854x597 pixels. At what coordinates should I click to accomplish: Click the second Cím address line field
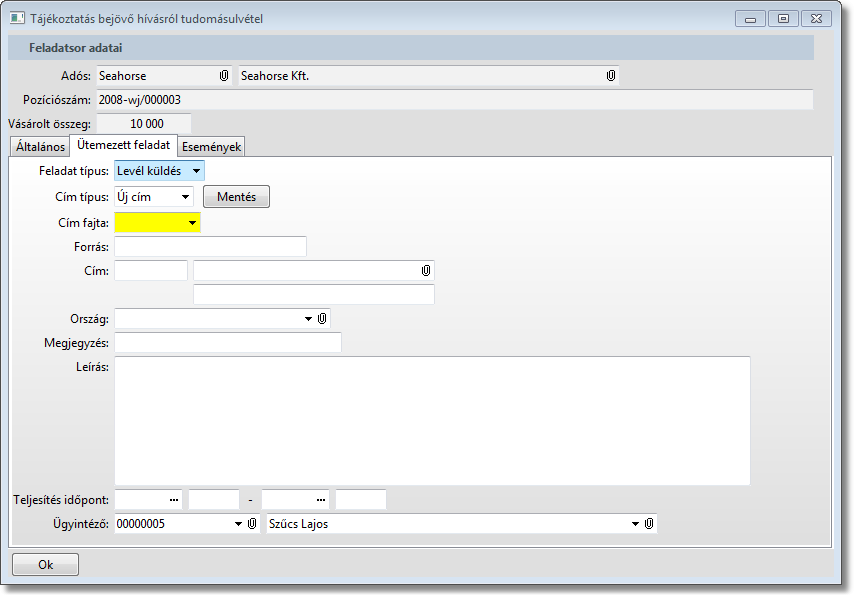click(314, 295)
